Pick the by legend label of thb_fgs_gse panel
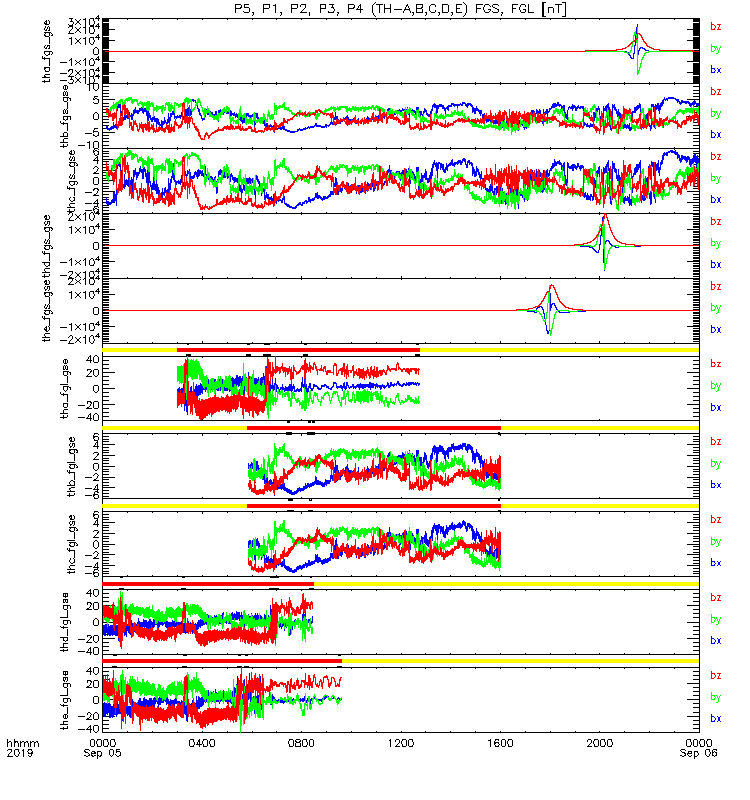This screenshot has width=750, height=800. tap(716, 113)
